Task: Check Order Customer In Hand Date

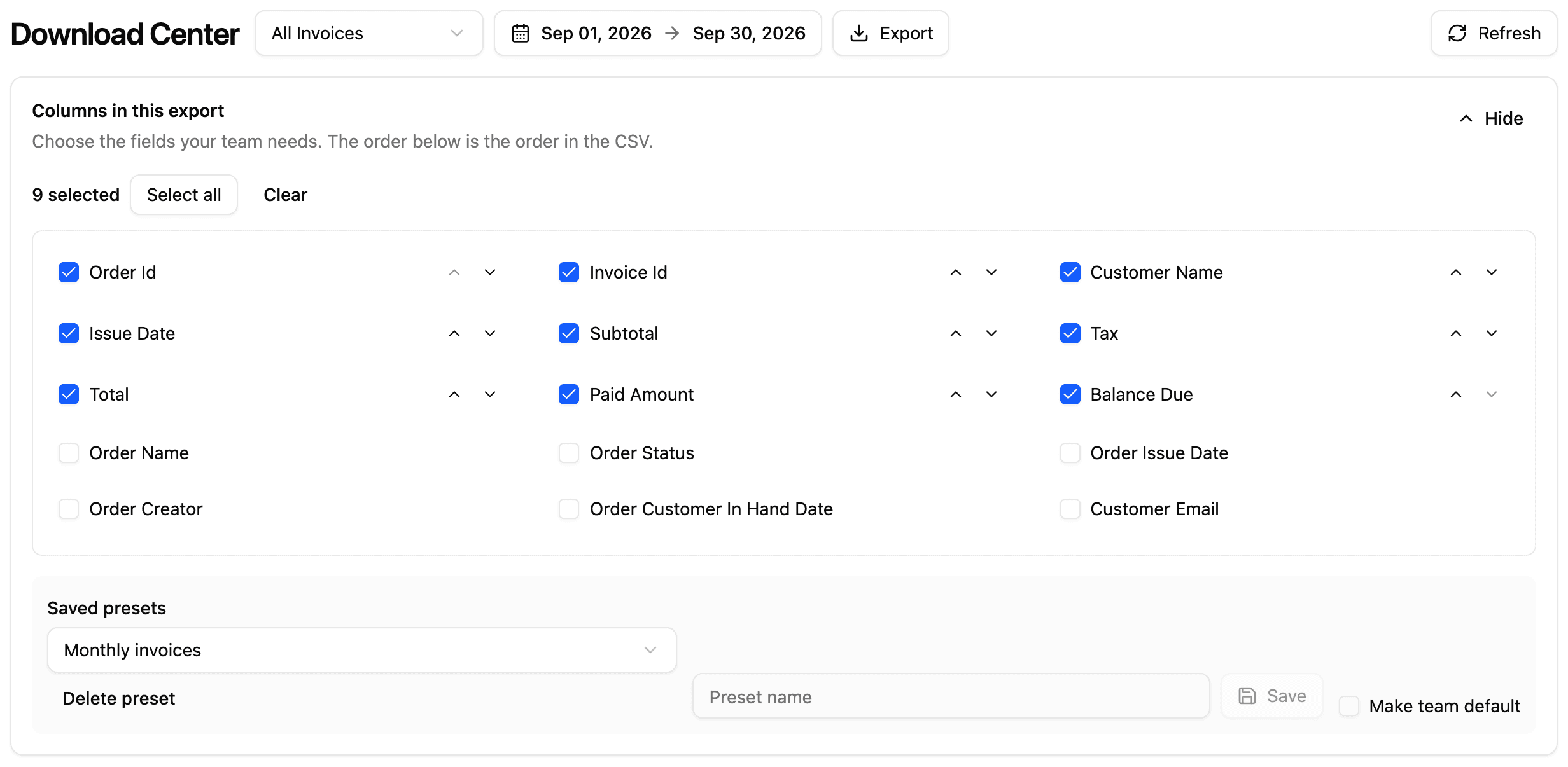Action: point(569,509)
